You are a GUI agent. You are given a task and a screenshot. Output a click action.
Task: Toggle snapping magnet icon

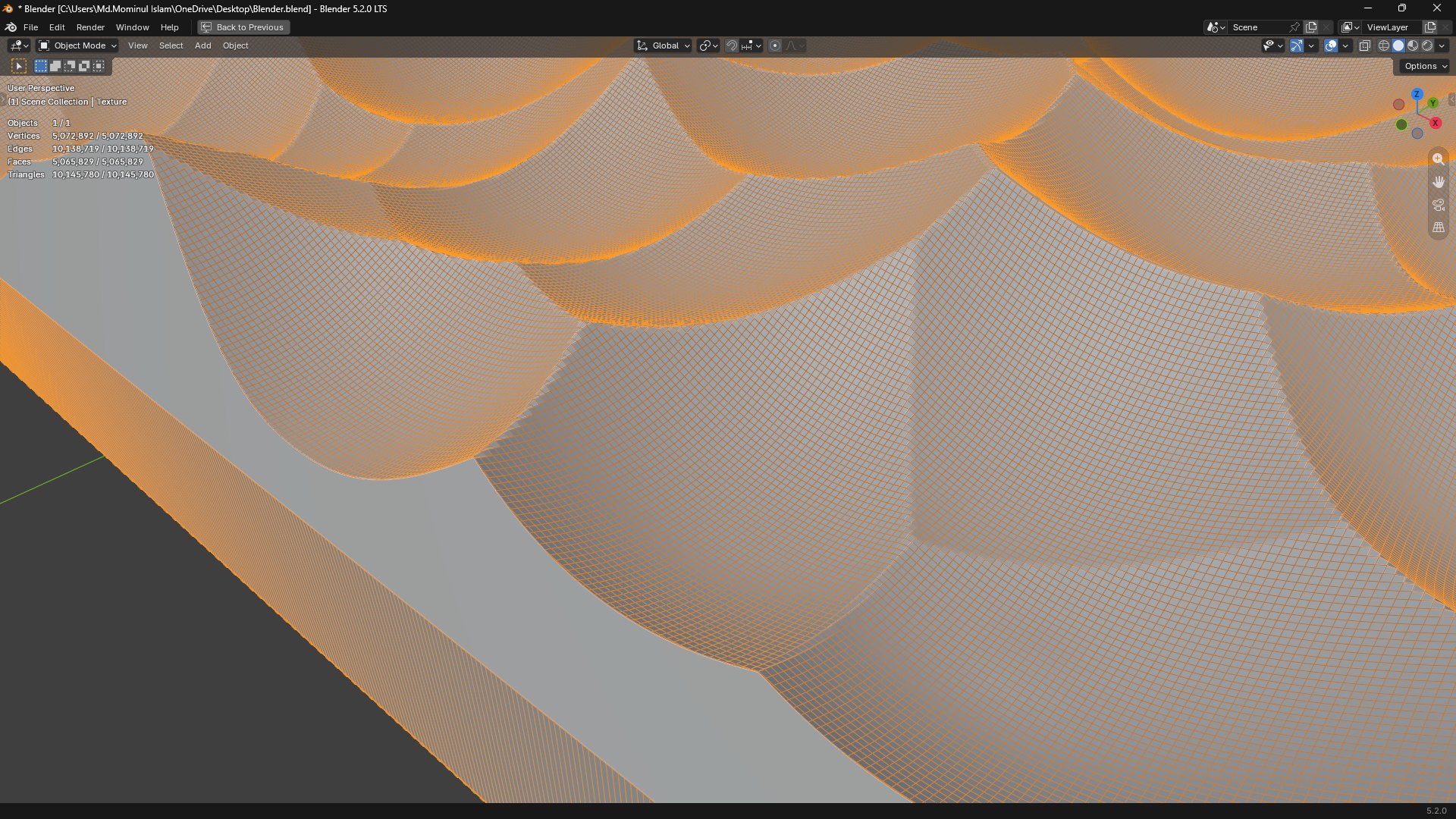[732, 45]
